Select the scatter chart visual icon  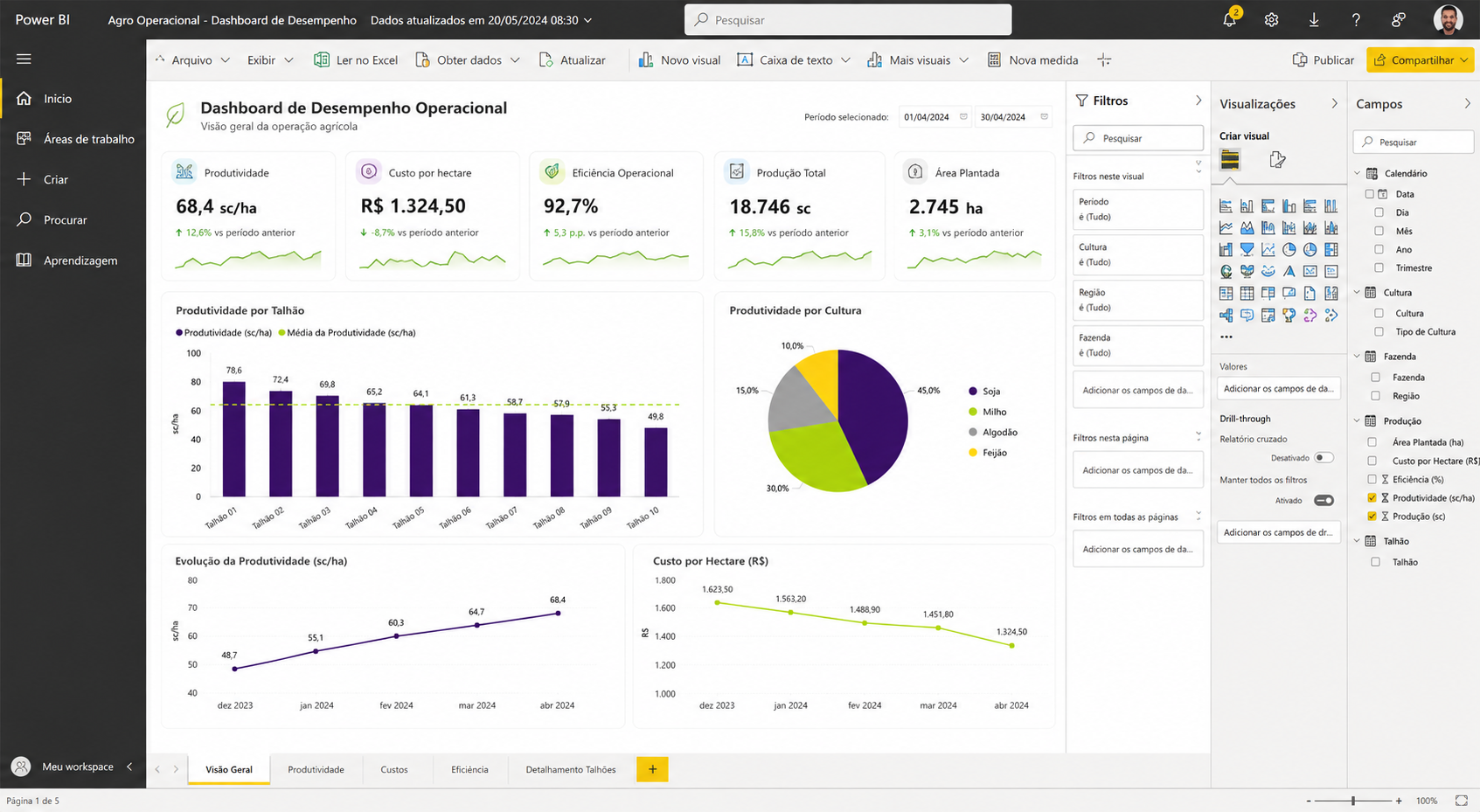pos(1268,250)
